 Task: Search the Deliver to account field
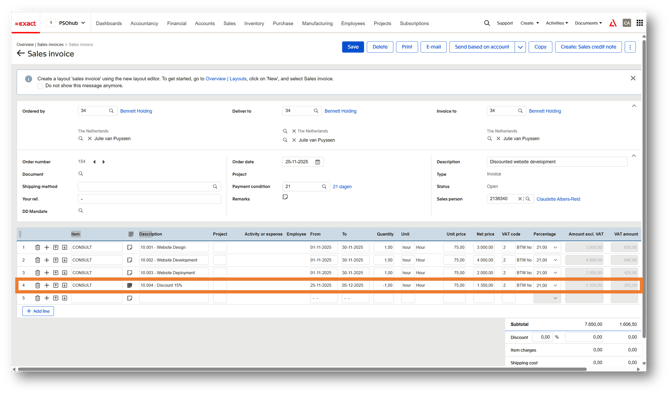pos(316,111)
